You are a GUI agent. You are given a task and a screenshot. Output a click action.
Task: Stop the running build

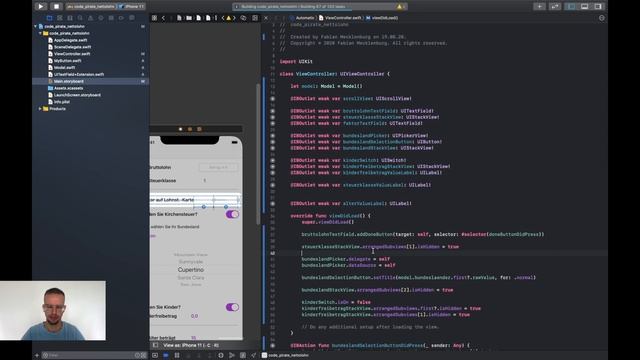pyautogui.click(x=56, y=7)
